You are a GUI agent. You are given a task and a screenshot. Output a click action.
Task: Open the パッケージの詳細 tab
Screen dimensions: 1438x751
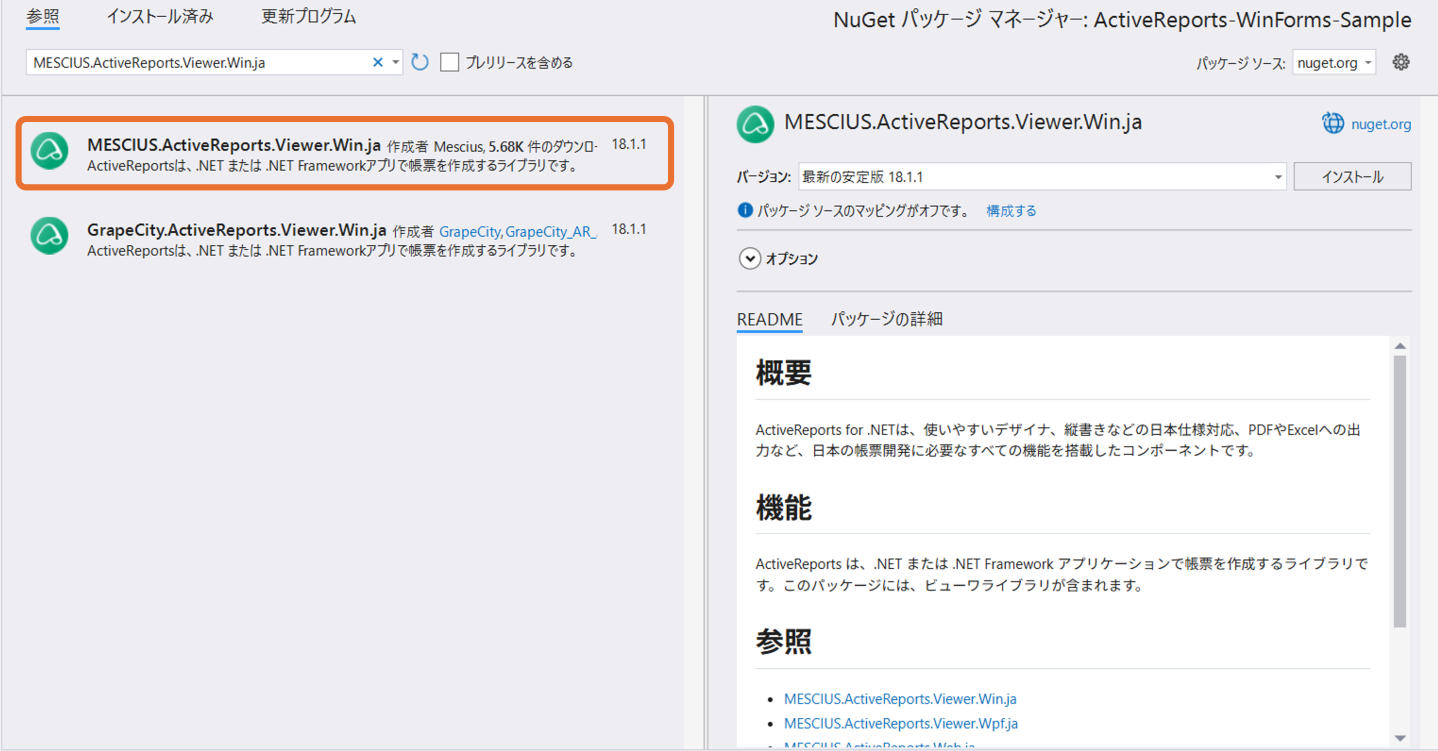click(887, 319)
